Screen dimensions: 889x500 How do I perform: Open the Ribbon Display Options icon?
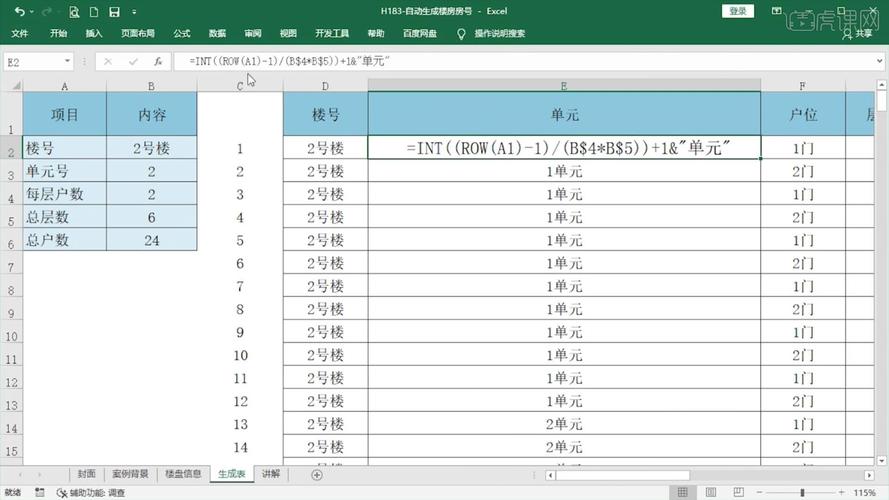tap(777, 11)
